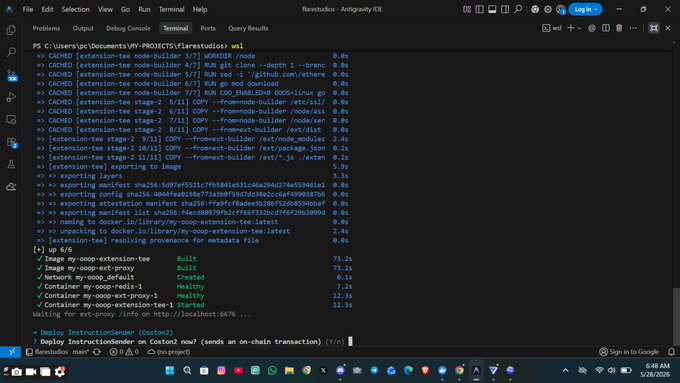Open the cloud icon view in the activity bar
680x383 pixels.
(x=11, y=187)
